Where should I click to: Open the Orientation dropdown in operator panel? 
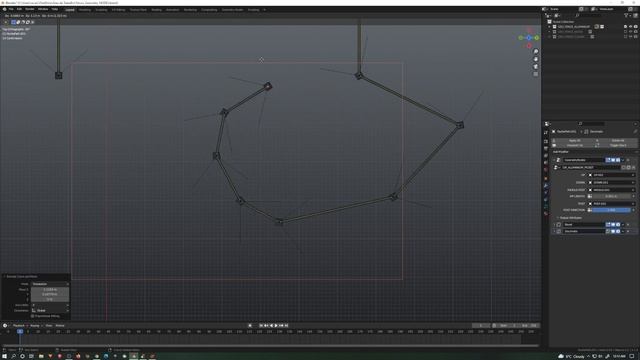50,310
